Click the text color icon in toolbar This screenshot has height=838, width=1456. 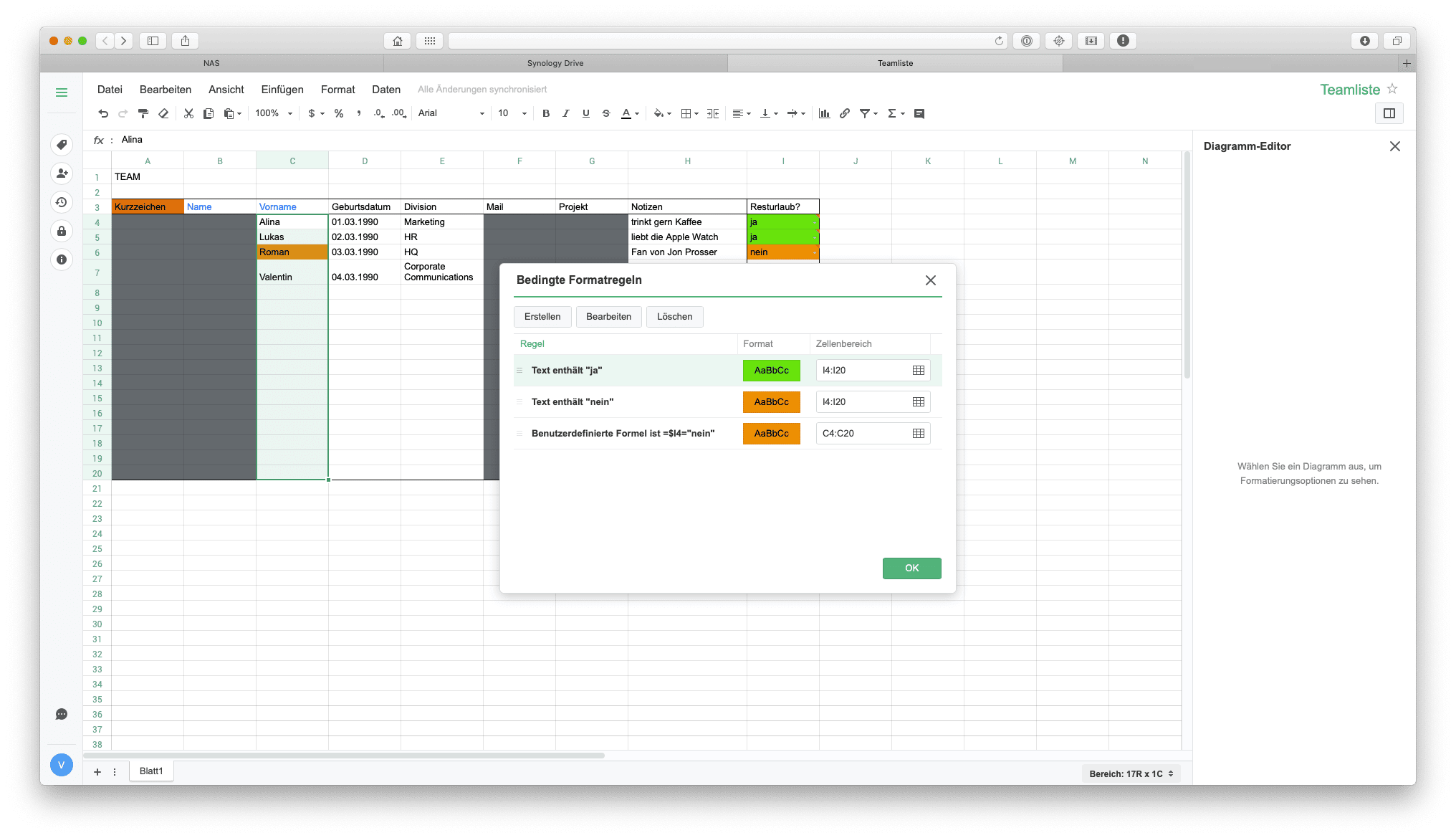click(626, 113)
